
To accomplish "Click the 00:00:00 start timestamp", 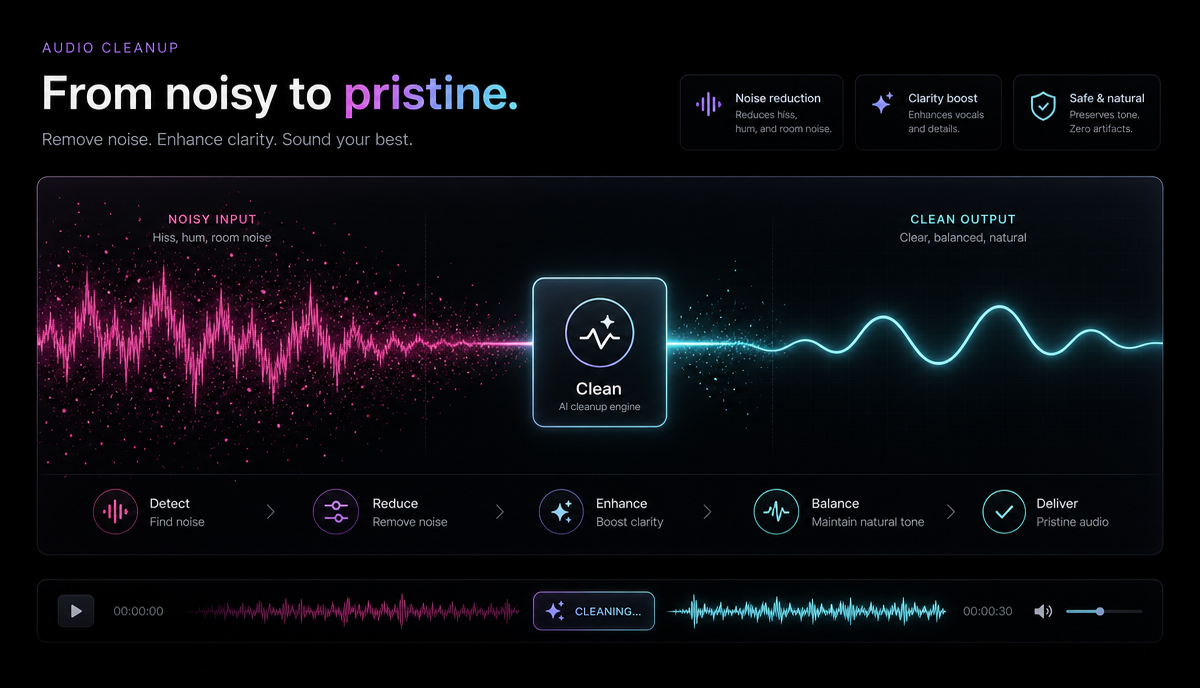I will (x=138, y=611).
